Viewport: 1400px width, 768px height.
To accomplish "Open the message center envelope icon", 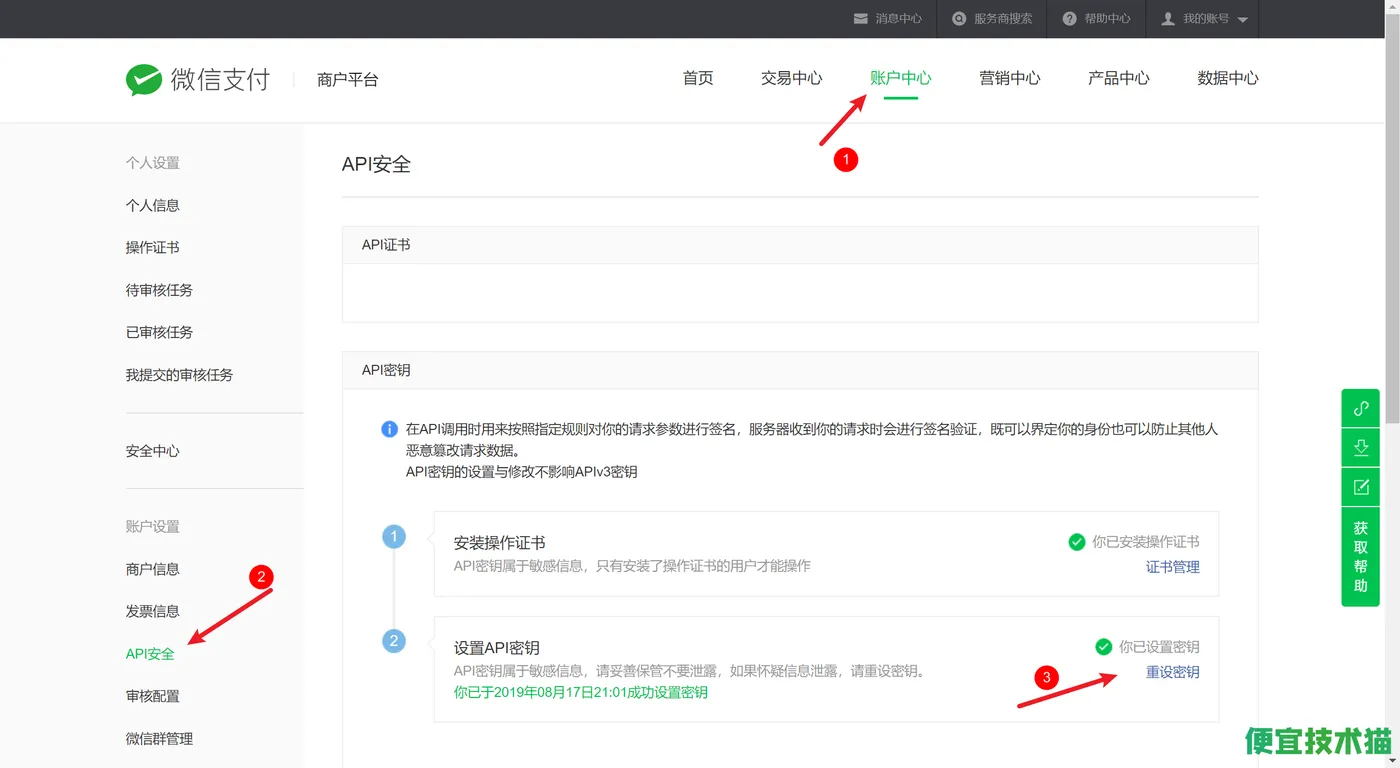I will 861,19.
